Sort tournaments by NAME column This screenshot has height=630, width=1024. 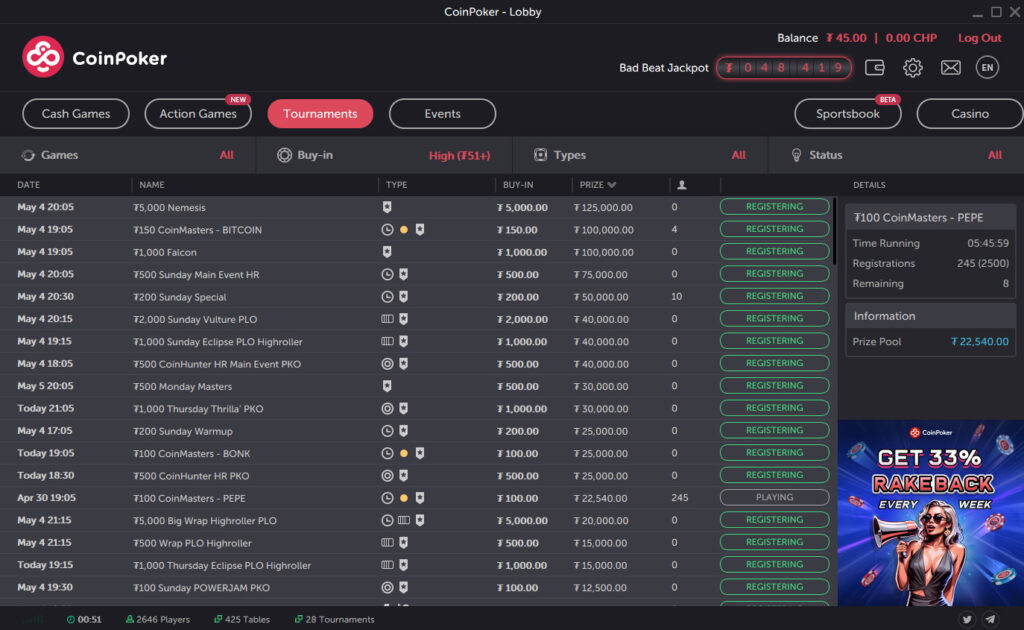[x=152, y=185]
